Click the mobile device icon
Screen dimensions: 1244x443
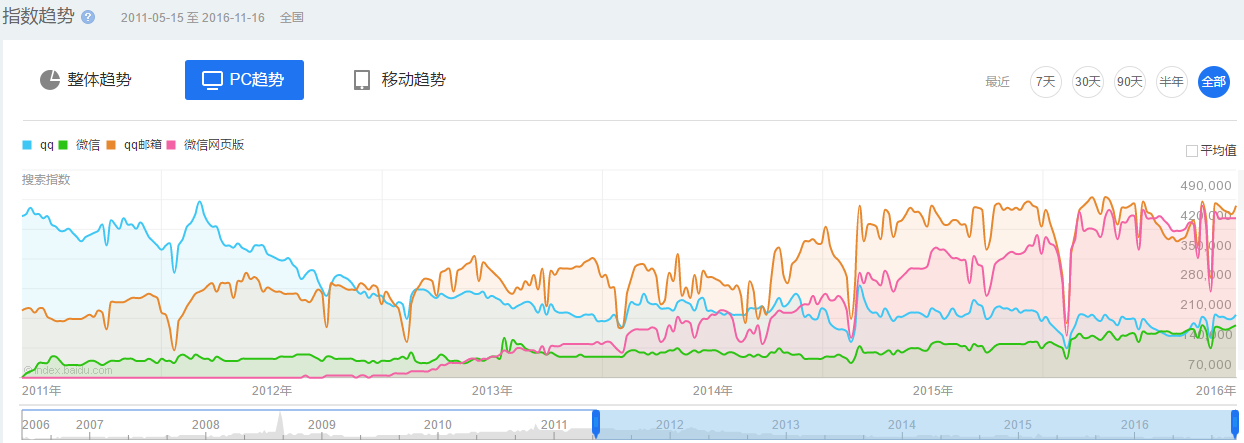[x=362, y=80]
